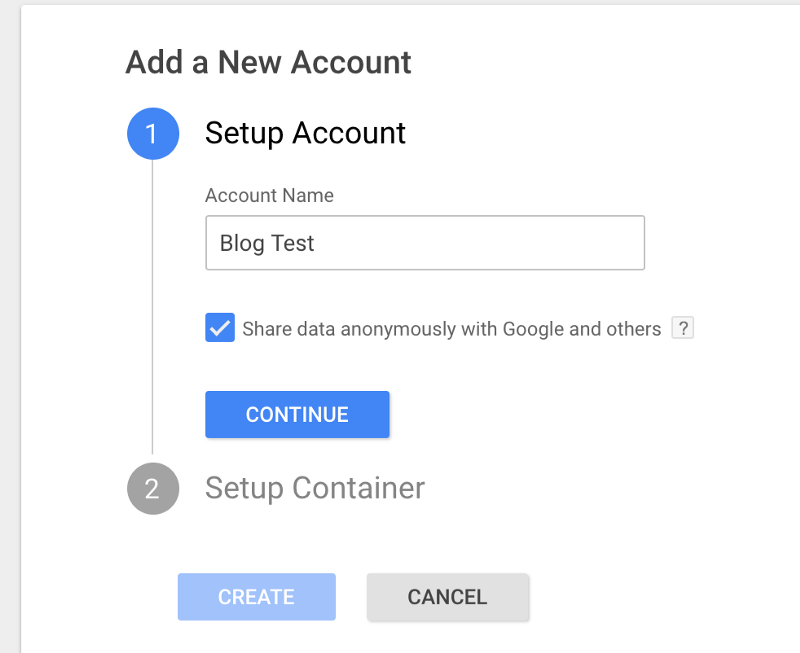Click the number 1 beside Setup Account

151,134
